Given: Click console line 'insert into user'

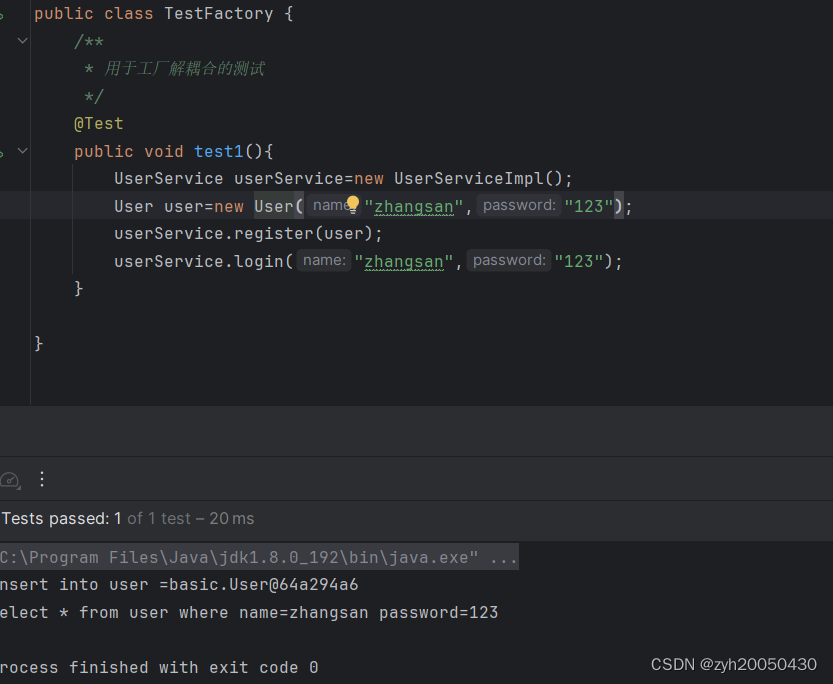Looking at the screenshot, I should [x=179, y=585].
